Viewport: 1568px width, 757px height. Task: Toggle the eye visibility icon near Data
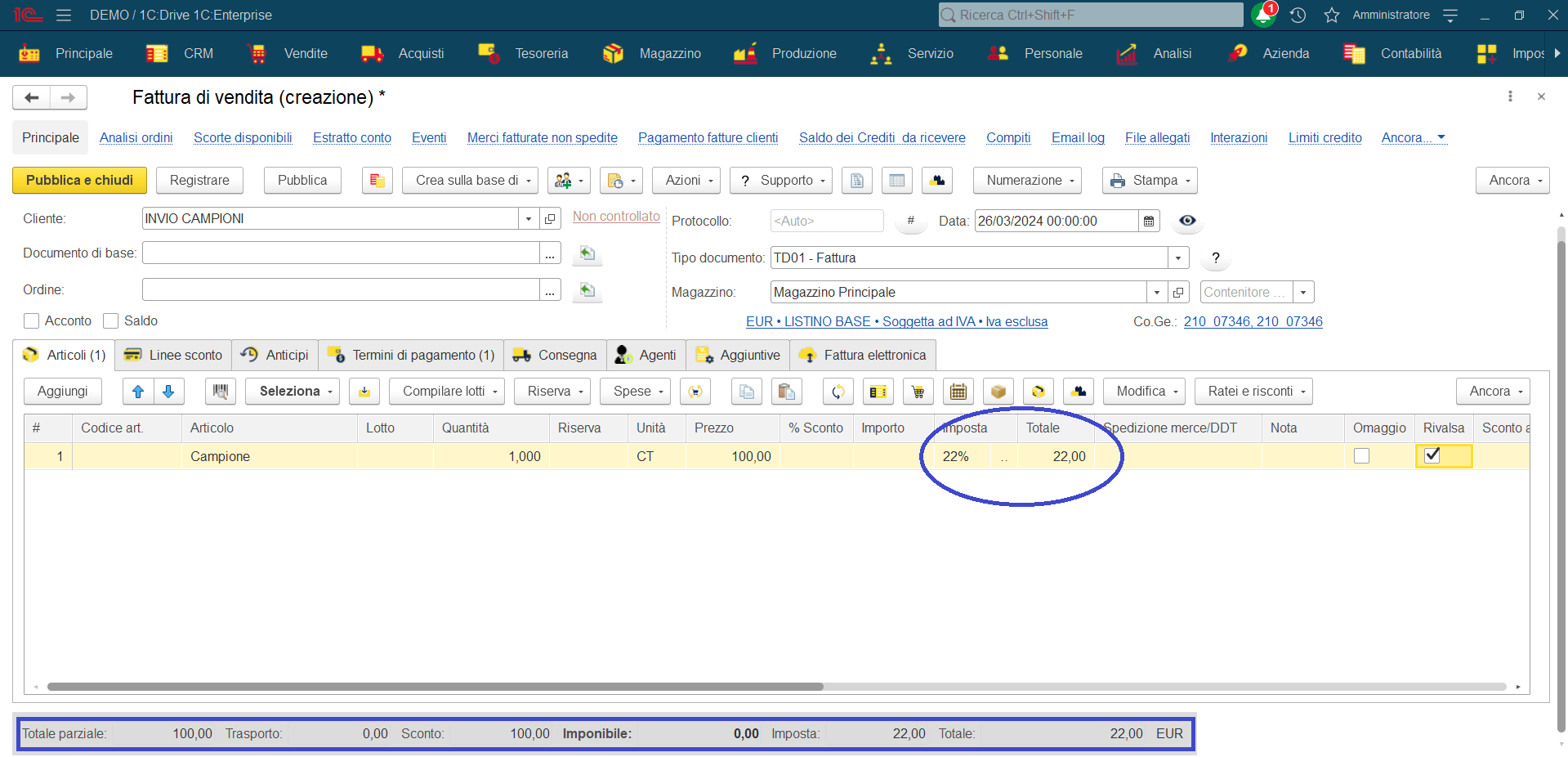(x=1187, y=221)
